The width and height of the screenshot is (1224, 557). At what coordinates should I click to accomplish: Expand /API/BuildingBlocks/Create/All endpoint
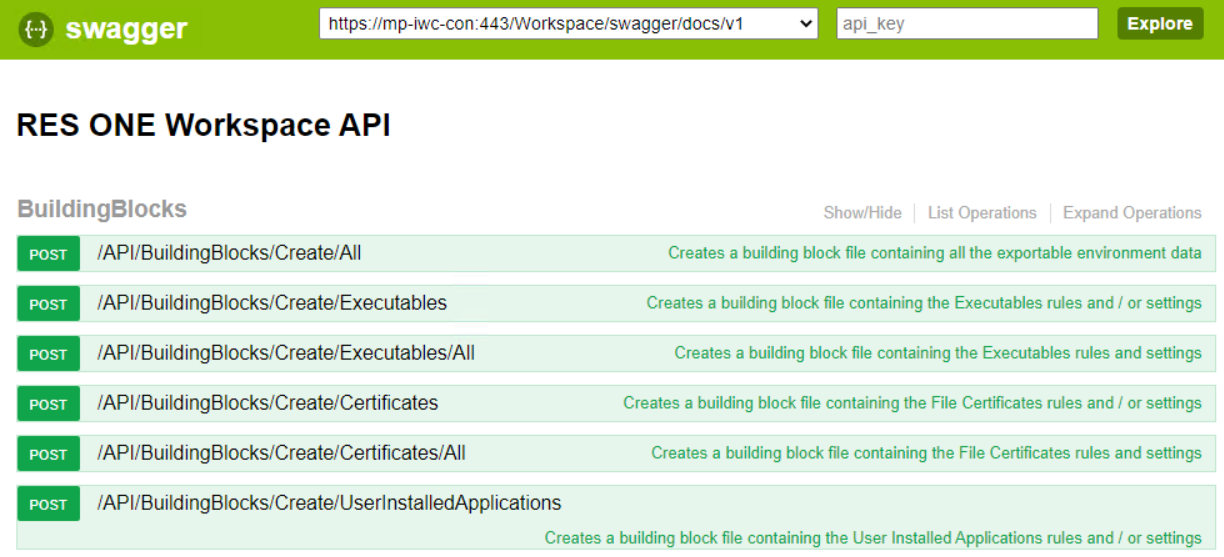[229, 253]
